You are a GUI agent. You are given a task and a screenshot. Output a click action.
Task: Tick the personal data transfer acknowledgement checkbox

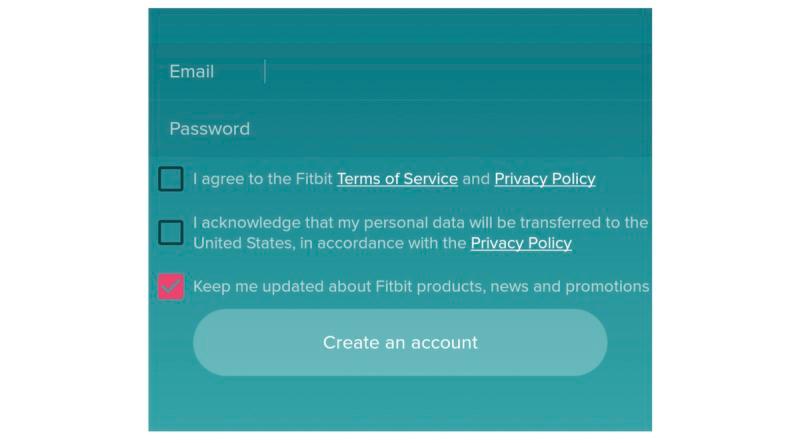171,233
